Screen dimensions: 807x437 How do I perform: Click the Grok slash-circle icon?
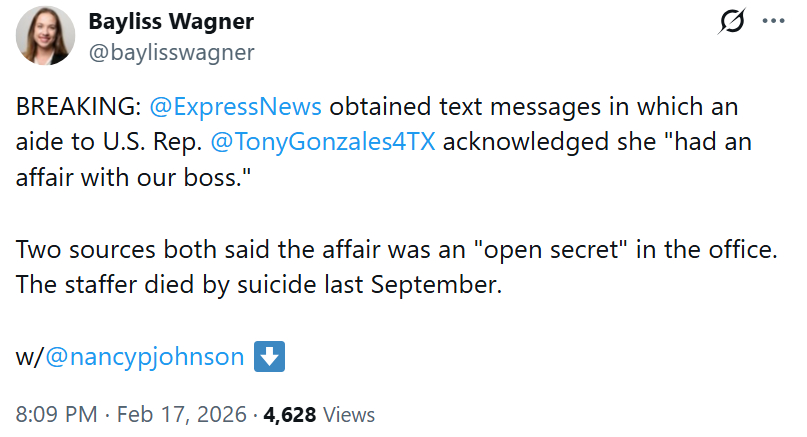[733, 21]
